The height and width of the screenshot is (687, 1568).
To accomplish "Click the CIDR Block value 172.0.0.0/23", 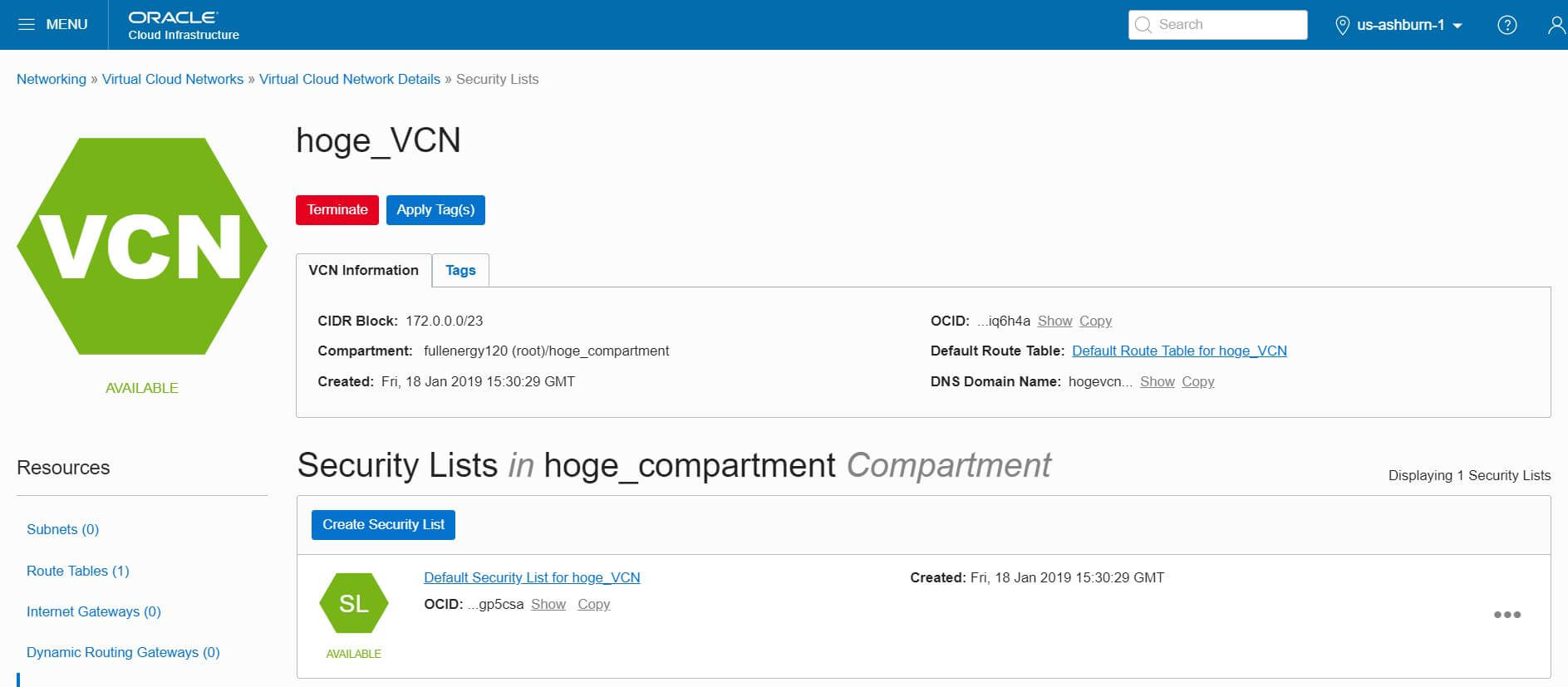I will 444,321.
